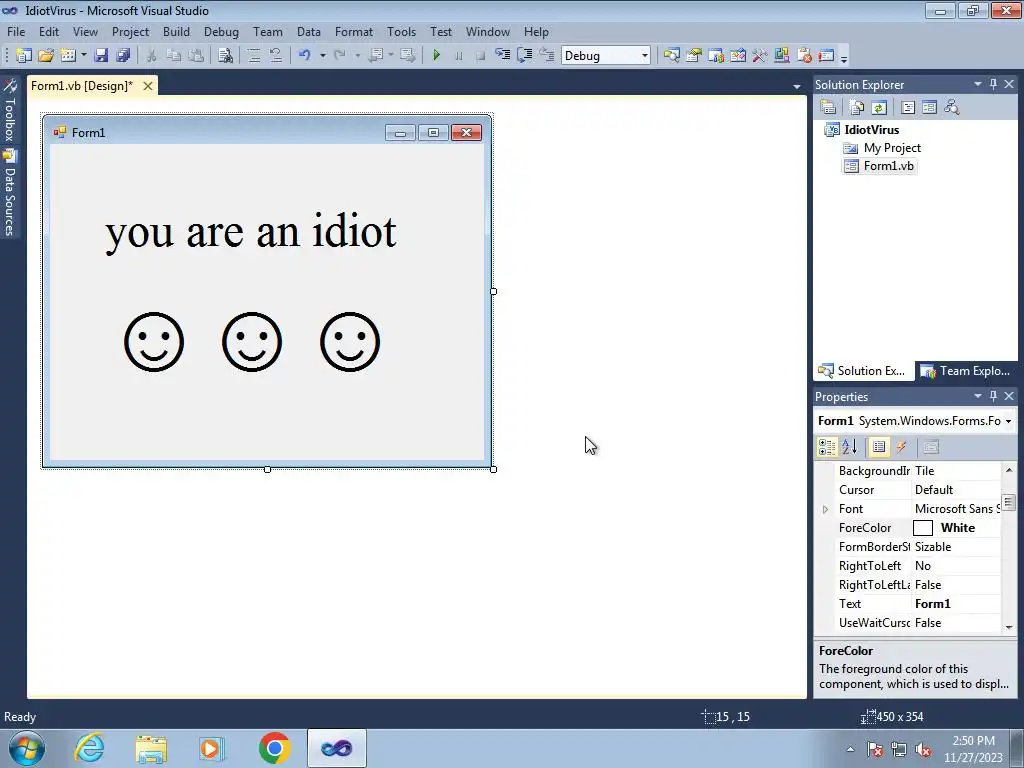This screenshot has height=768, width=1024.
Task: Select My Project in Solution Explorer
Action: pos(892,148)
